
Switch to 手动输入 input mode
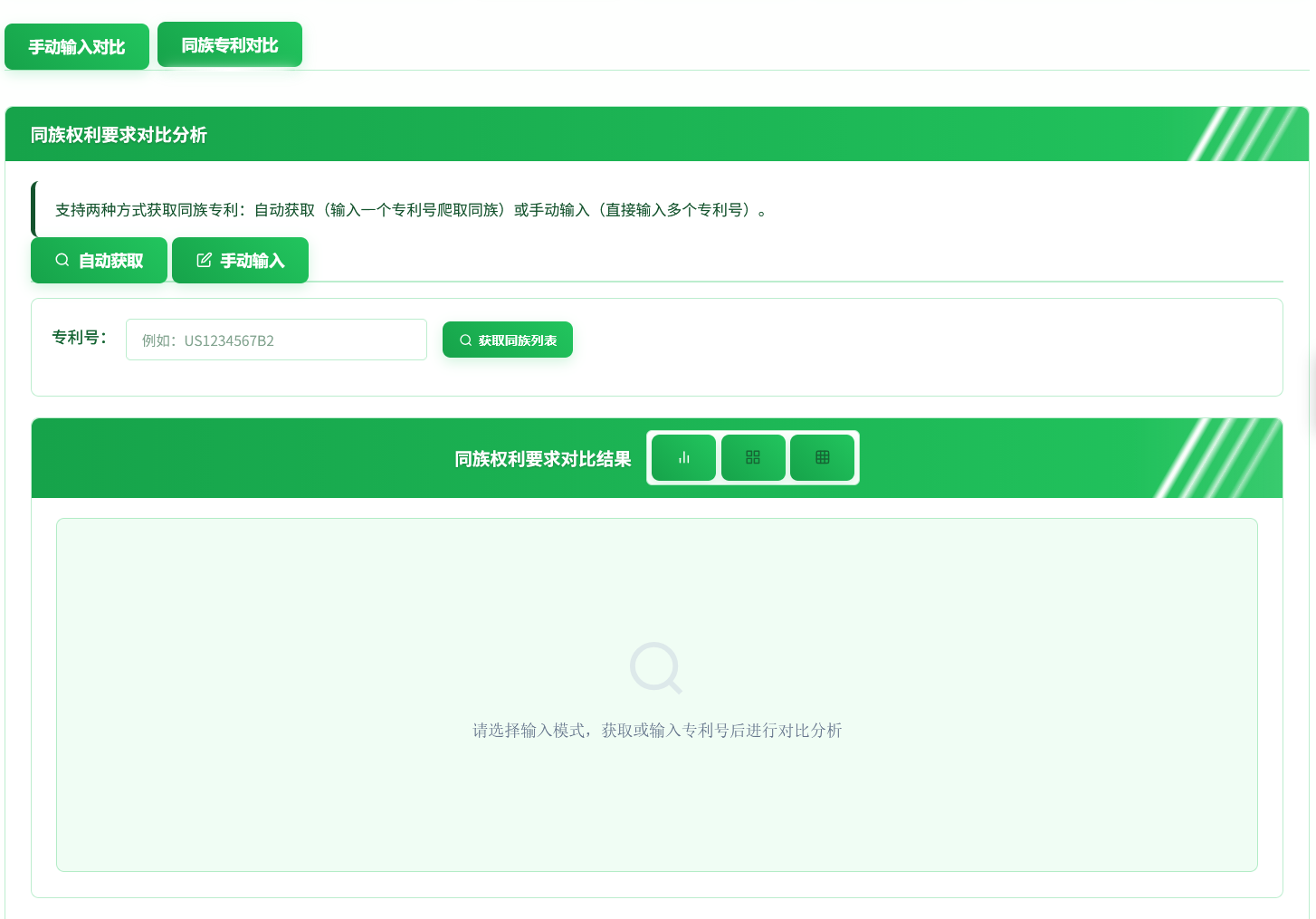(240, 260)
